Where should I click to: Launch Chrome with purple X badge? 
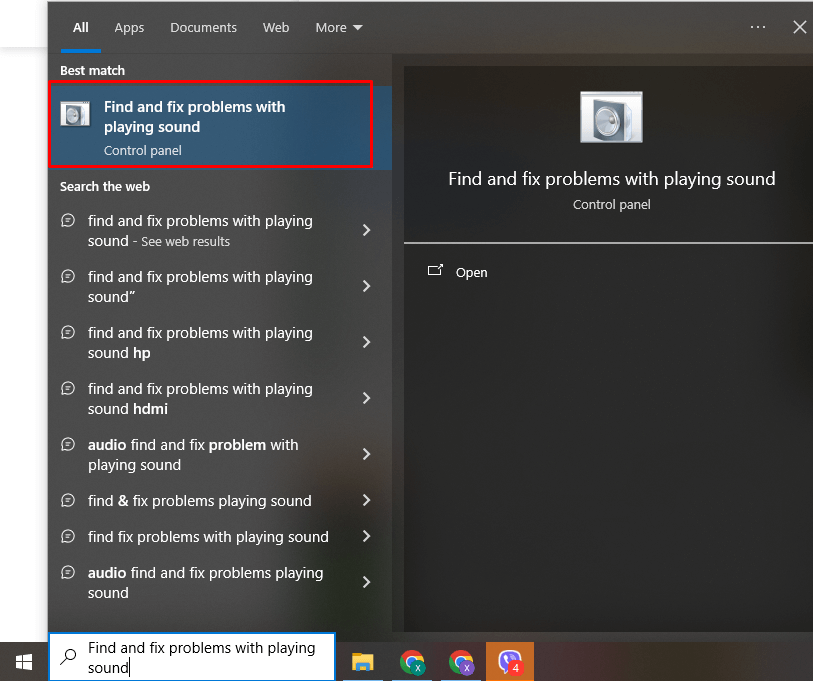pyautogui.click(x=461, y=662)
